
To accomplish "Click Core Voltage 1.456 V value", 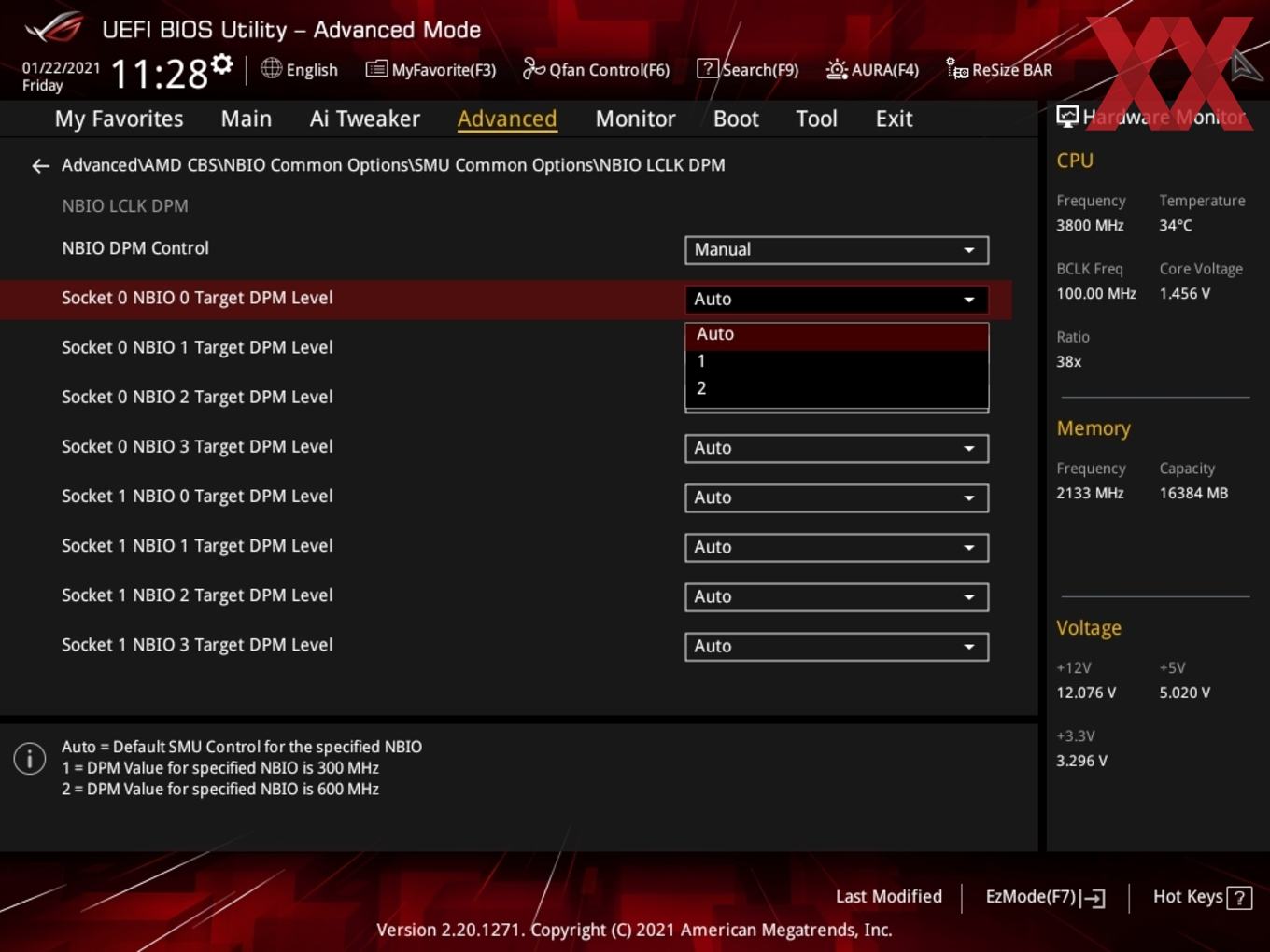I will point(1184,293).
